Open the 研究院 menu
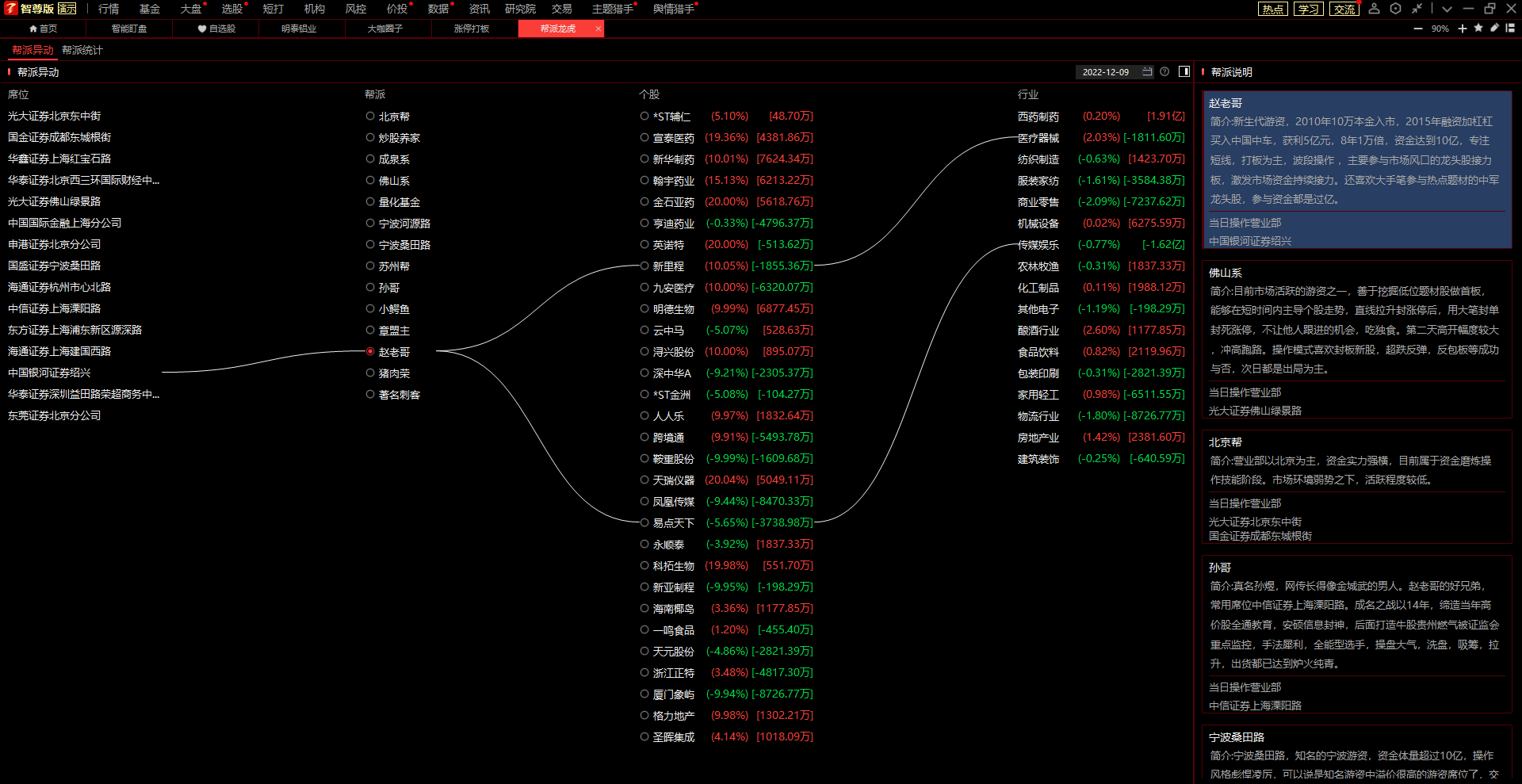The width and height of the screenshot is (1522, 784). click(520, 9)
